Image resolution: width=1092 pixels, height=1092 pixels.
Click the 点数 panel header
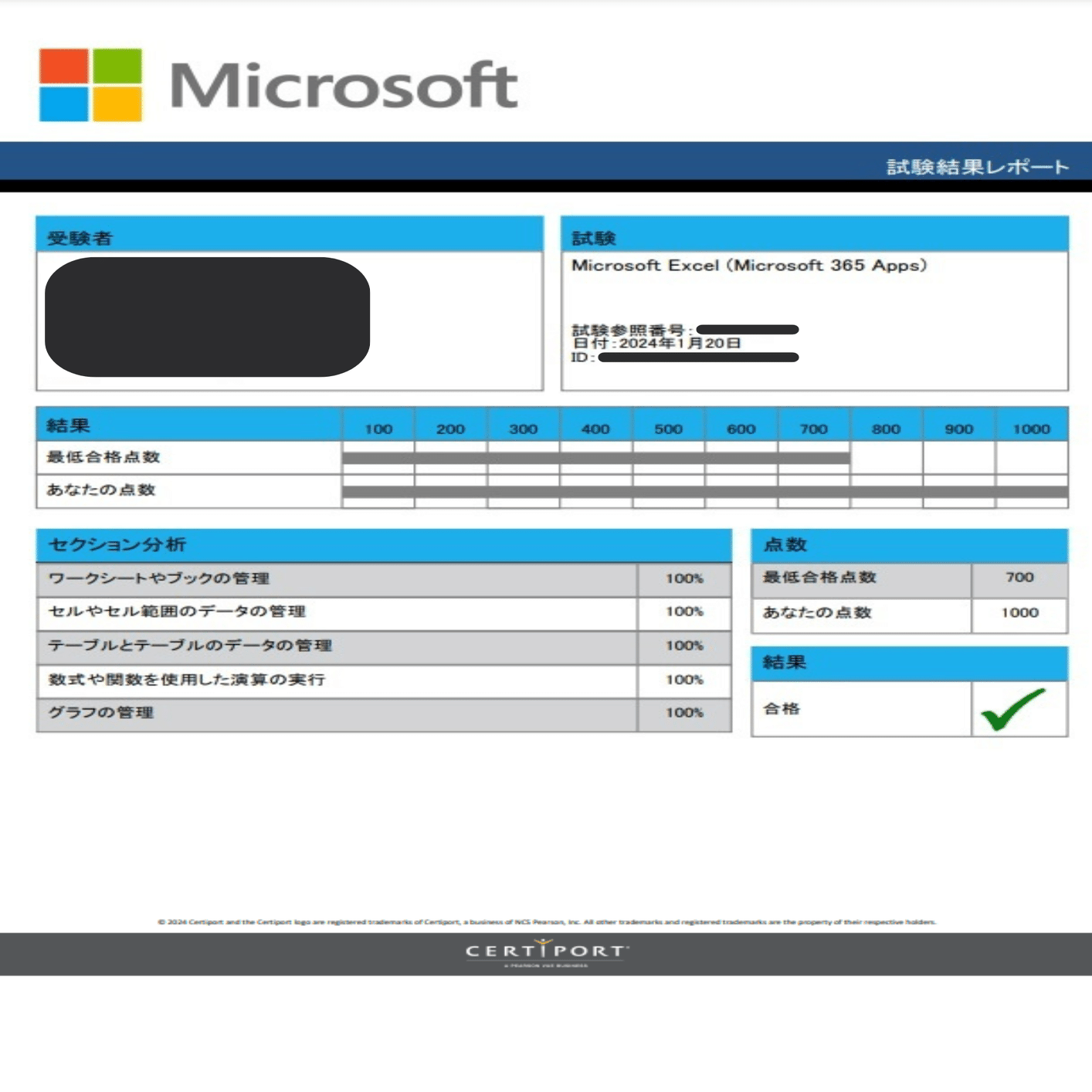tap(910, 545)
